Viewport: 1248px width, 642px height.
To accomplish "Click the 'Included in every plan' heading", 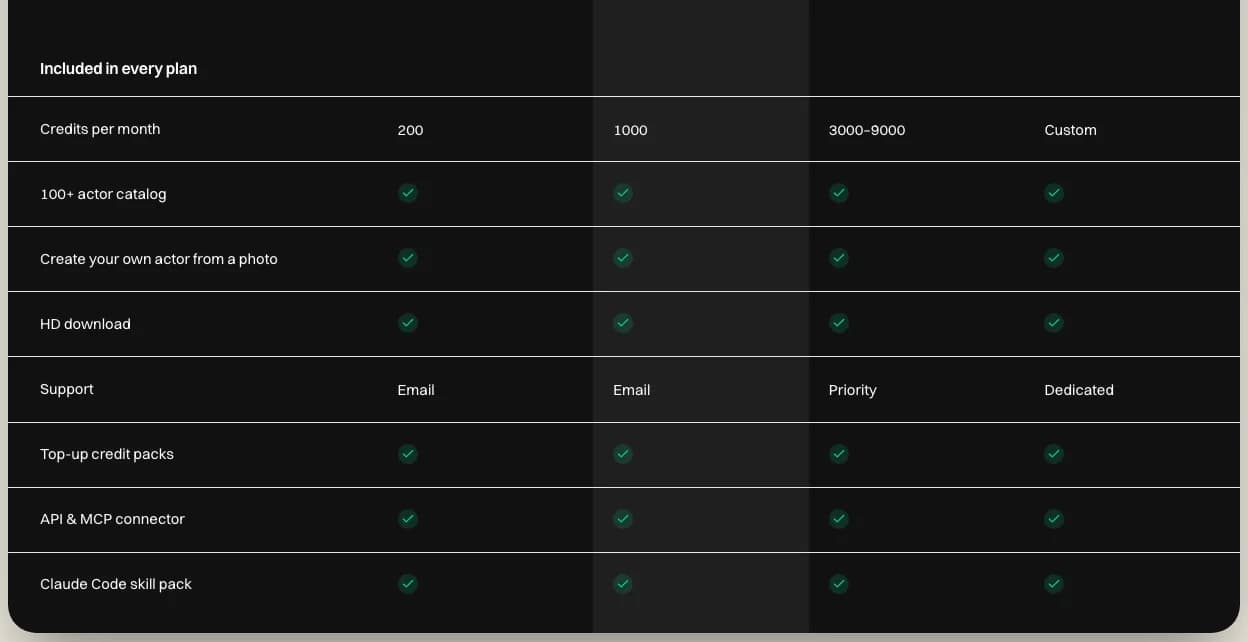I will click(x=118, y=69).
